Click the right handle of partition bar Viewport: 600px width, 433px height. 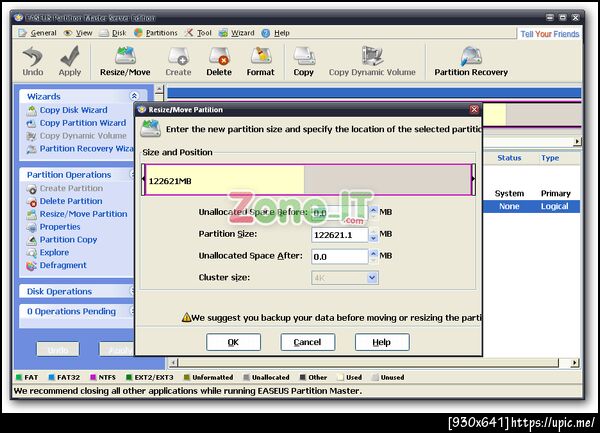point(473,179)
